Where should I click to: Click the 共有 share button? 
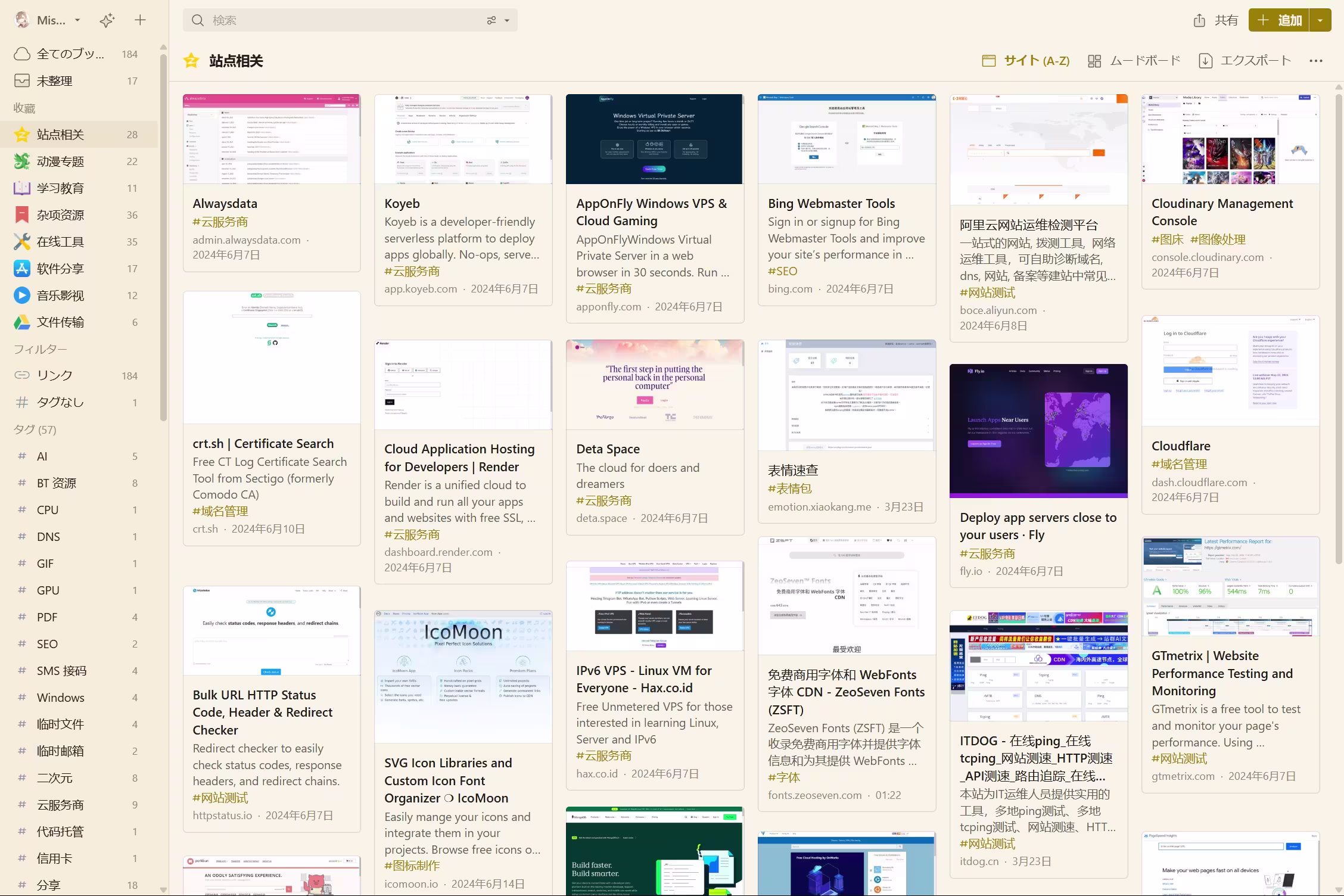[x=1215, y=20]
